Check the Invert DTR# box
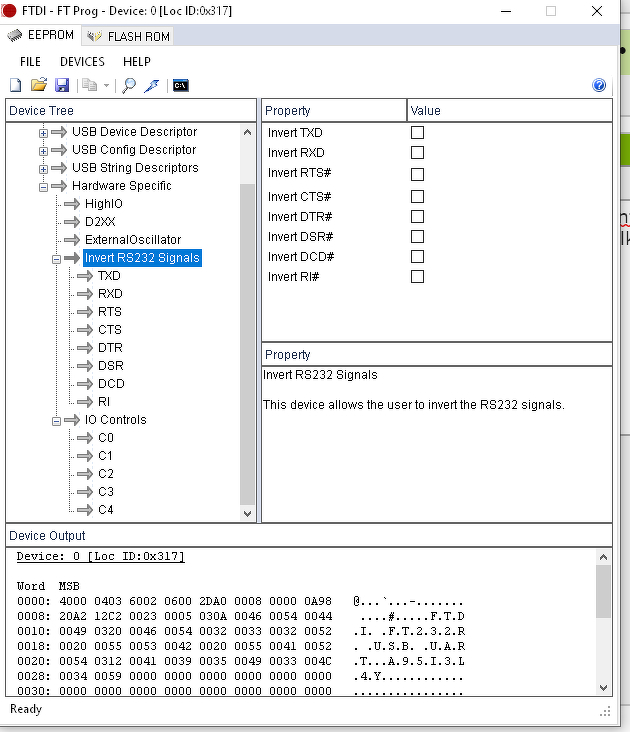The image size is (630, 732). (417, 217)
